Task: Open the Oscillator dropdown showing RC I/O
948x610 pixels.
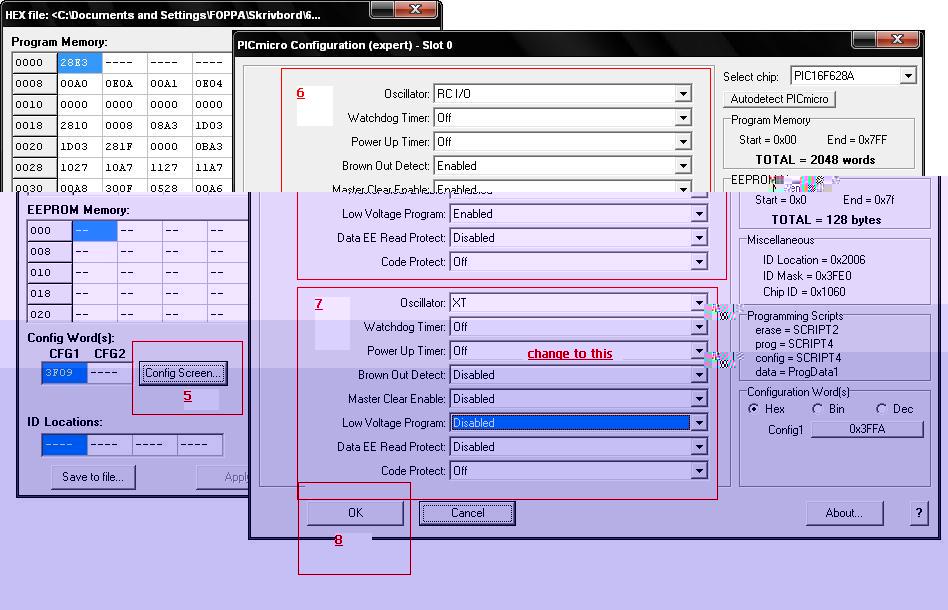Action: (562, 94)
